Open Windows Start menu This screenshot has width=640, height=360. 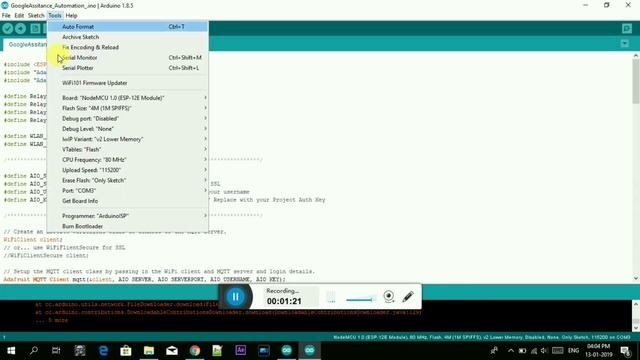coord(11,350)
